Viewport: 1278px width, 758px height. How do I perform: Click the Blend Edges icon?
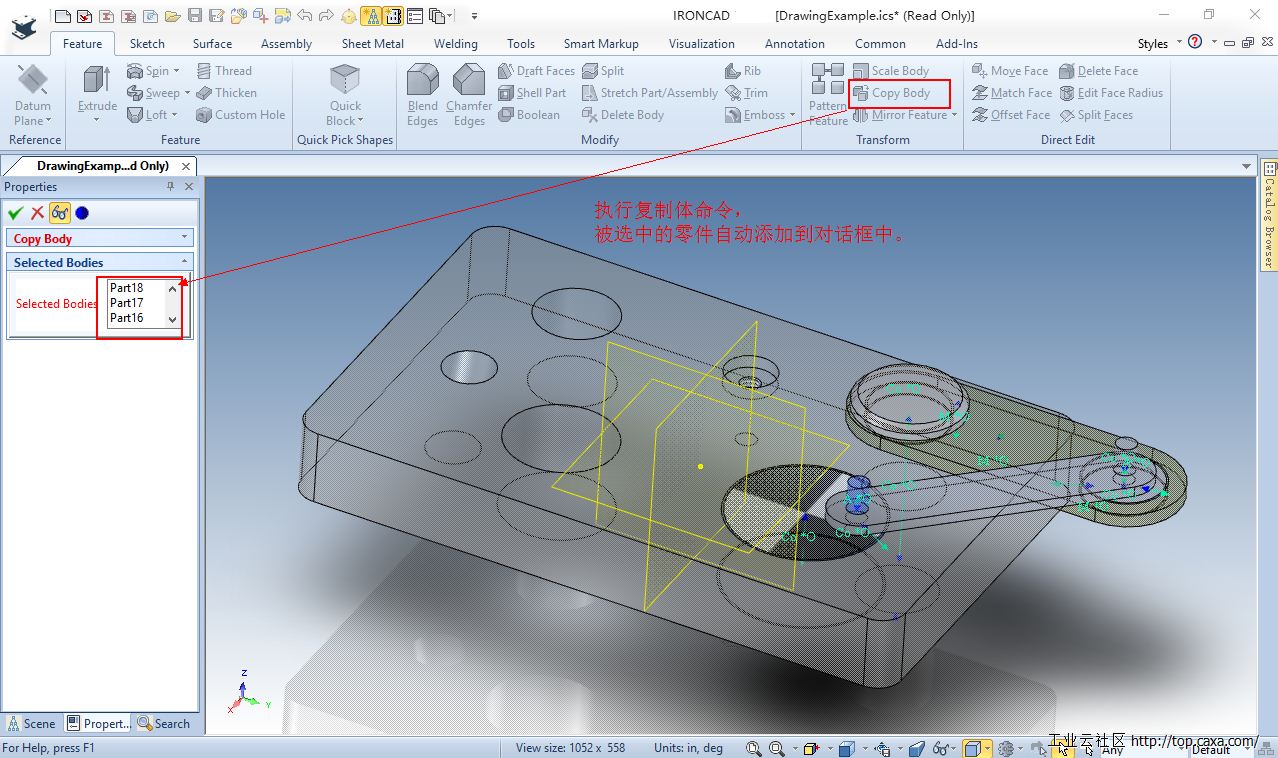click(x=423, y=80)
